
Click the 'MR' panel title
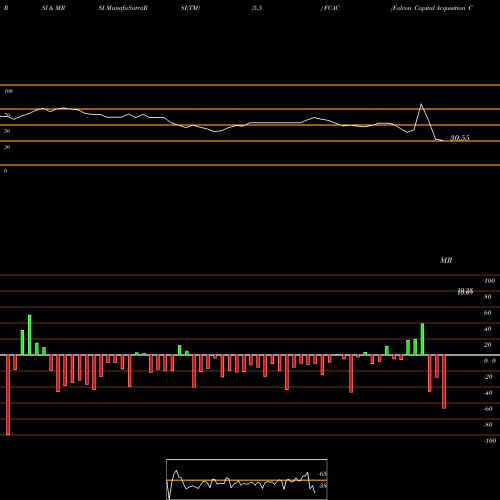click(x=446, y=260)
